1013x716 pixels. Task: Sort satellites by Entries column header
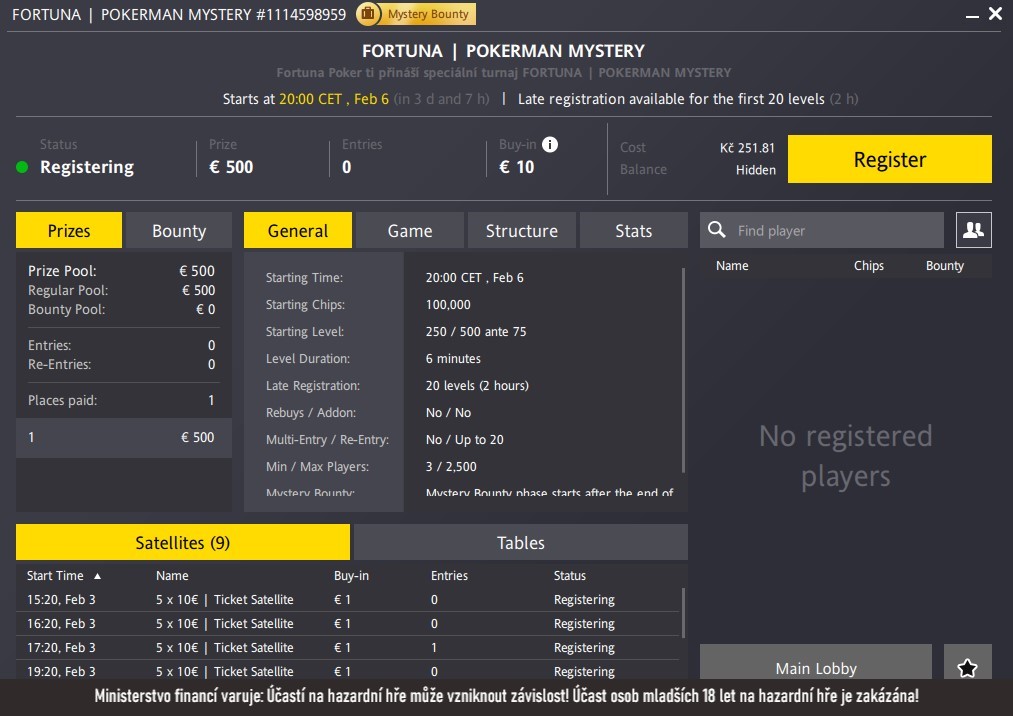click(449, 576)
